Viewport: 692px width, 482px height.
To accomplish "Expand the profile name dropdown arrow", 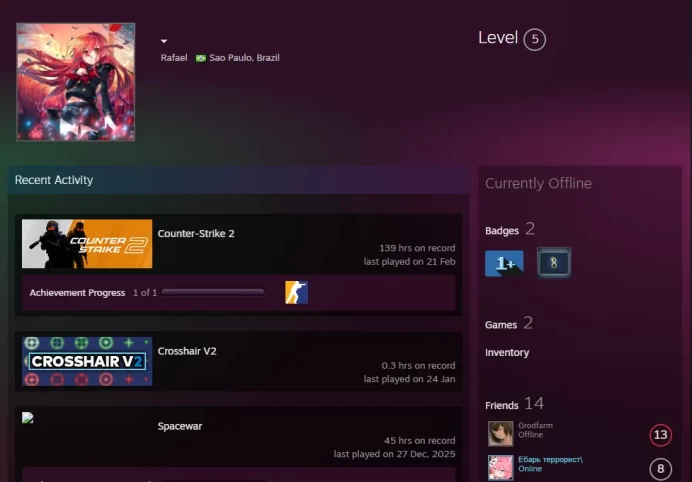I will point(164,41).
